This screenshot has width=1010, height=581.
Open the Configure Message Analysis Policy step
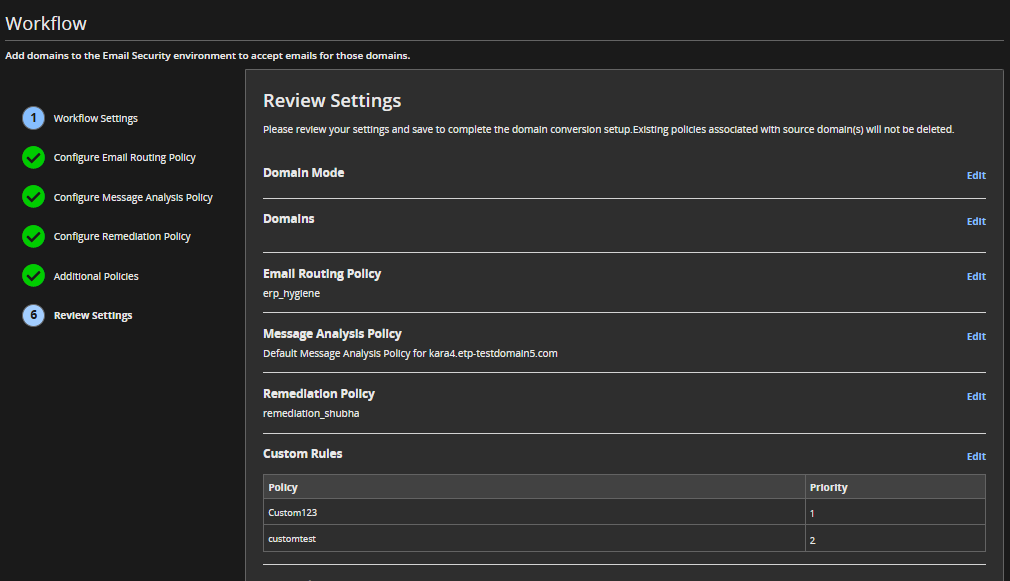pos(133,198)
